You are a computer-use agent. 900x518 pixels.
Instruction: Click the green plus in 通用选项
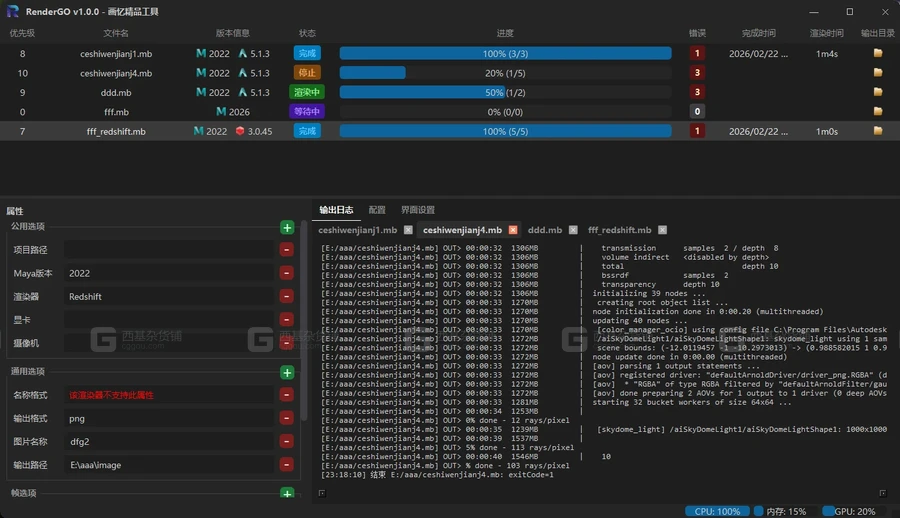pyautogui.click(x=287, y=373)
